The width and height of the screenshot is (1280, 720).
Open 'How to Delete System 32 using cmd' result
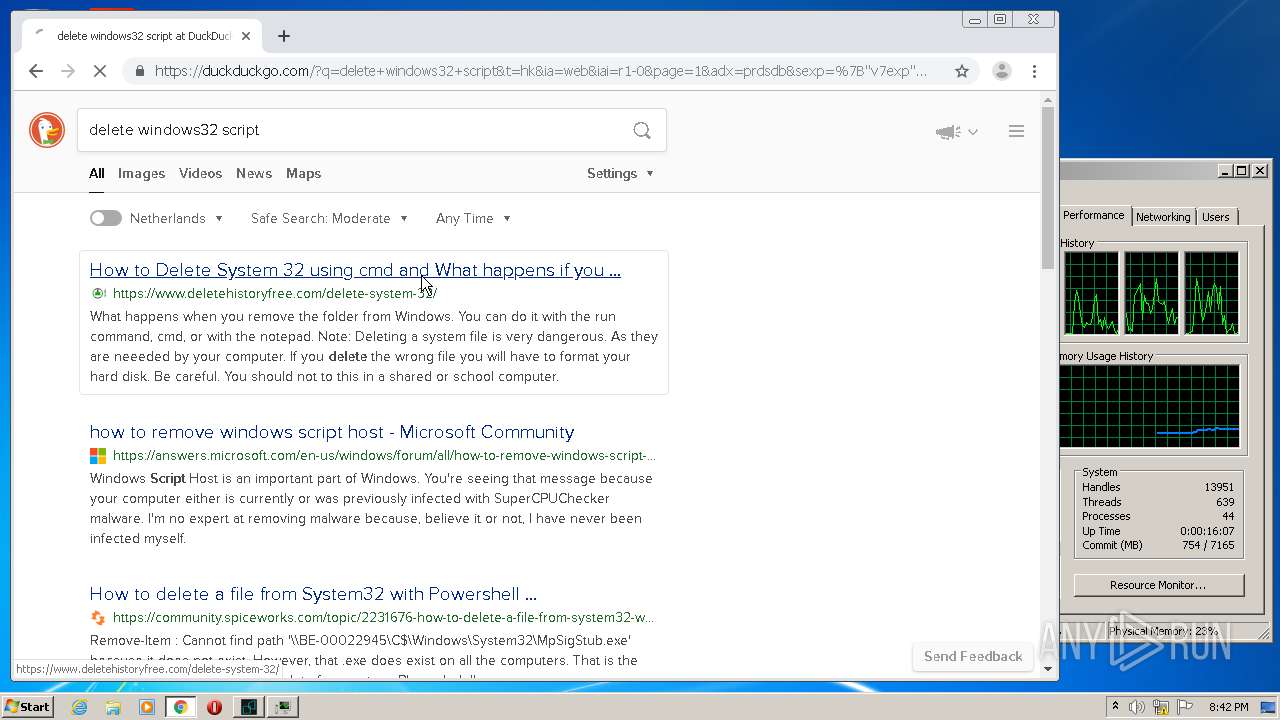tap(355, 270)
